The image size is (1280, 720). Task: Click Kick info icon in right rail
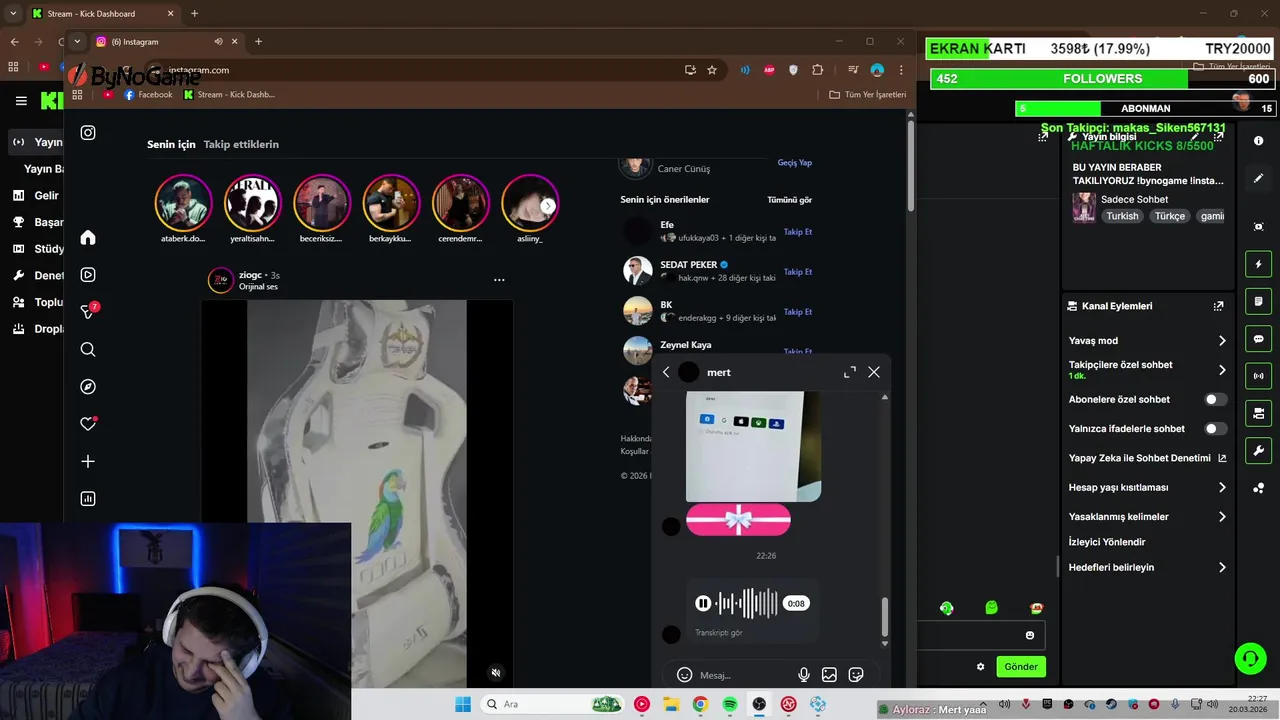tap(1259, 141)
